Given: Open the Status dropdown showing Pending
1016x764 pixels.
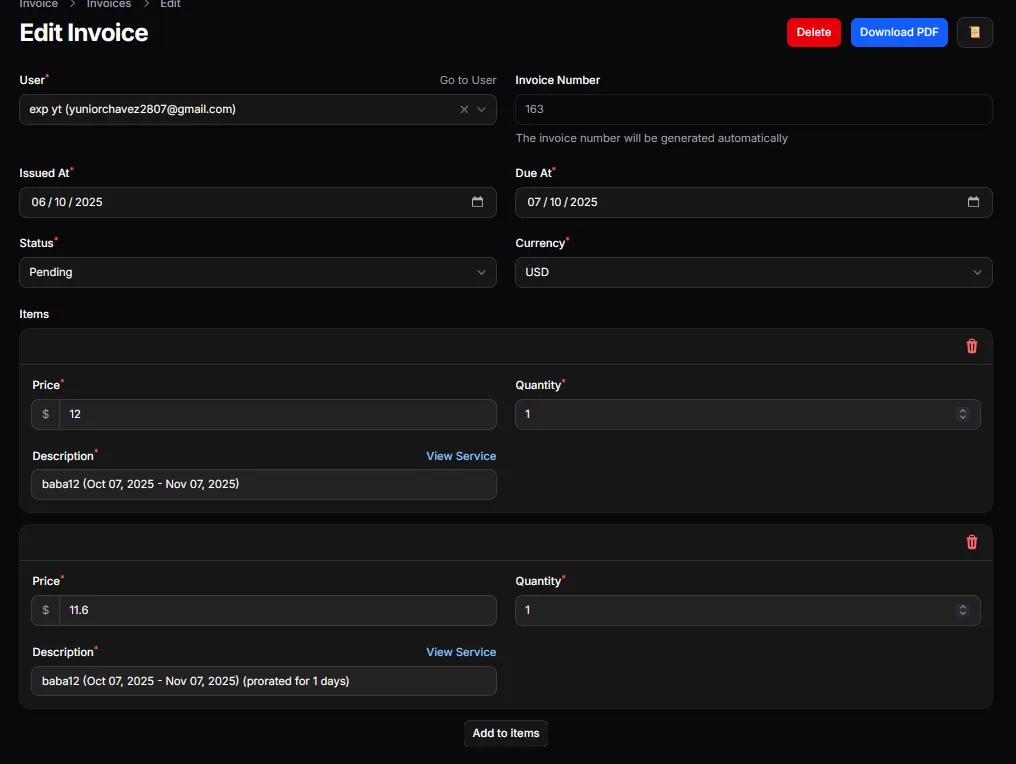Looking at the screenshot, I should [x=257, y=272].
